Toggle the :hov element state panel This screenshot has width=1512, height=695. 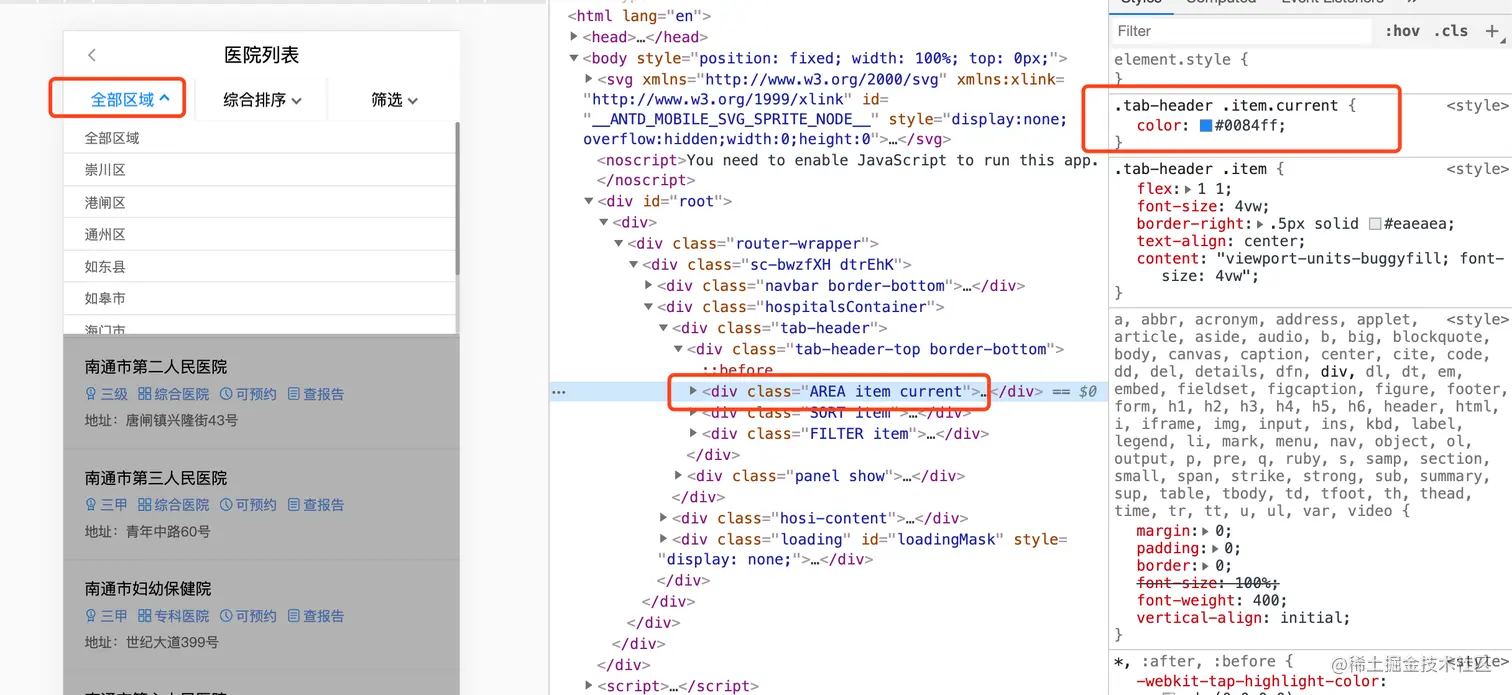(x=1402, y=31)
